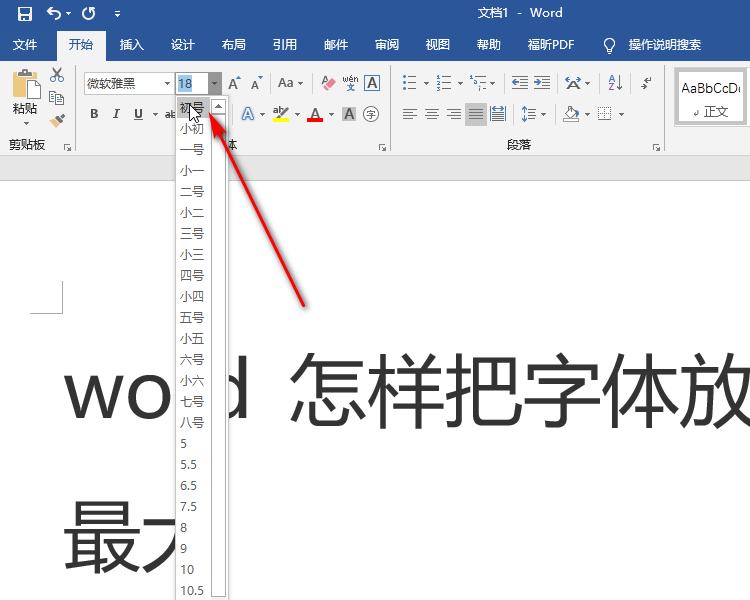Viewport: 750px width, 600px height.
Task: Click the Cut scissors icon
Action: click(57, 75)
